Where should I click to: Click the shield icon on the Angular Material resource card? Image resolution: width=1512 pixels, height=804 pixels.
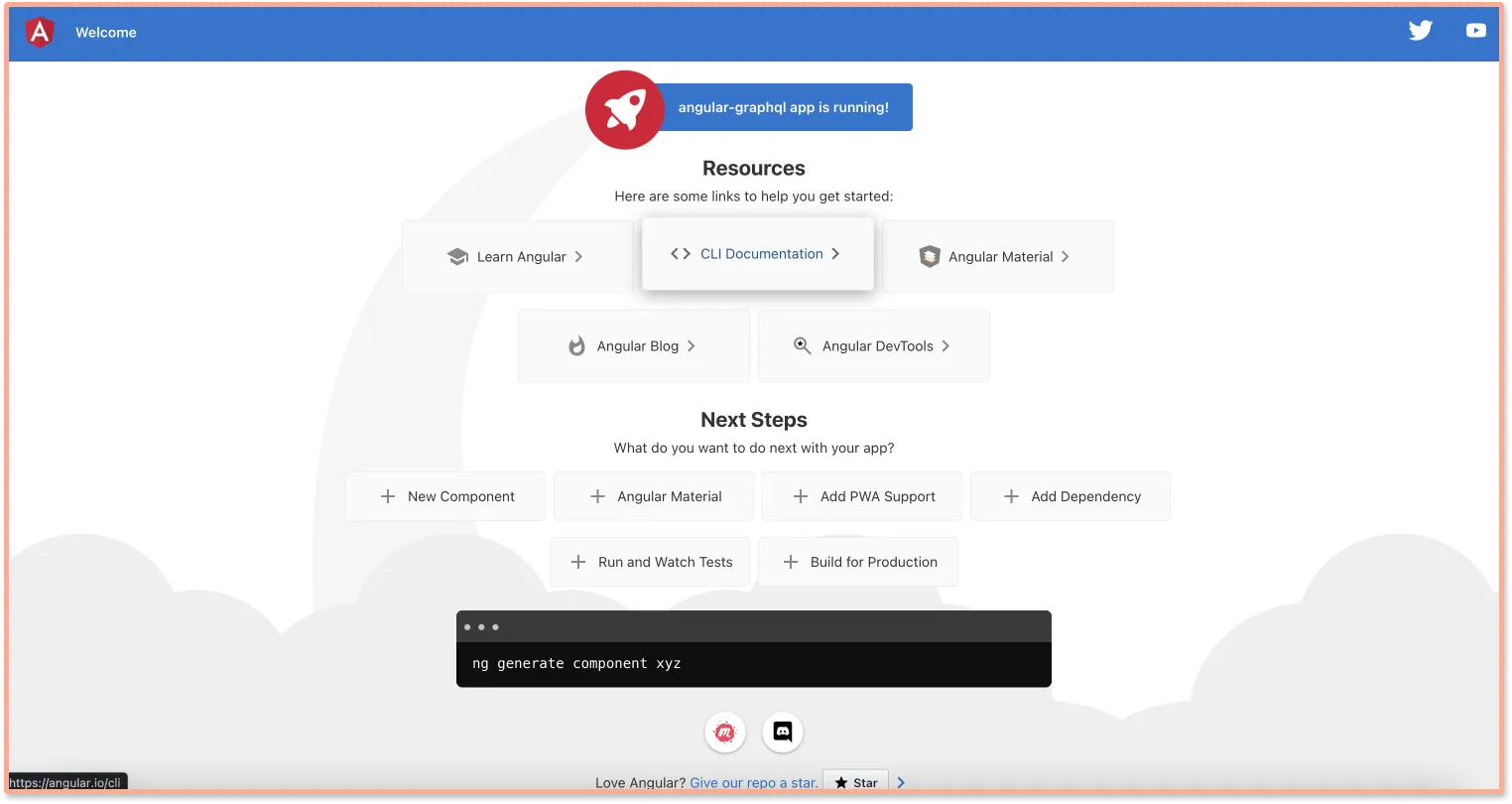pyautogui.click(x=930, y=256)
